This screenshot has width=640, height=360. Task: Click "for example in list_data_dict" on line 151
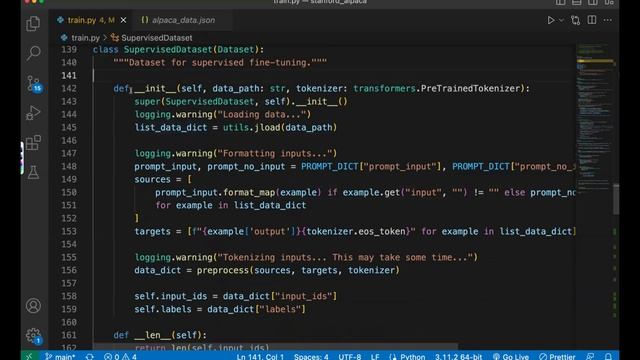(231, 205)
